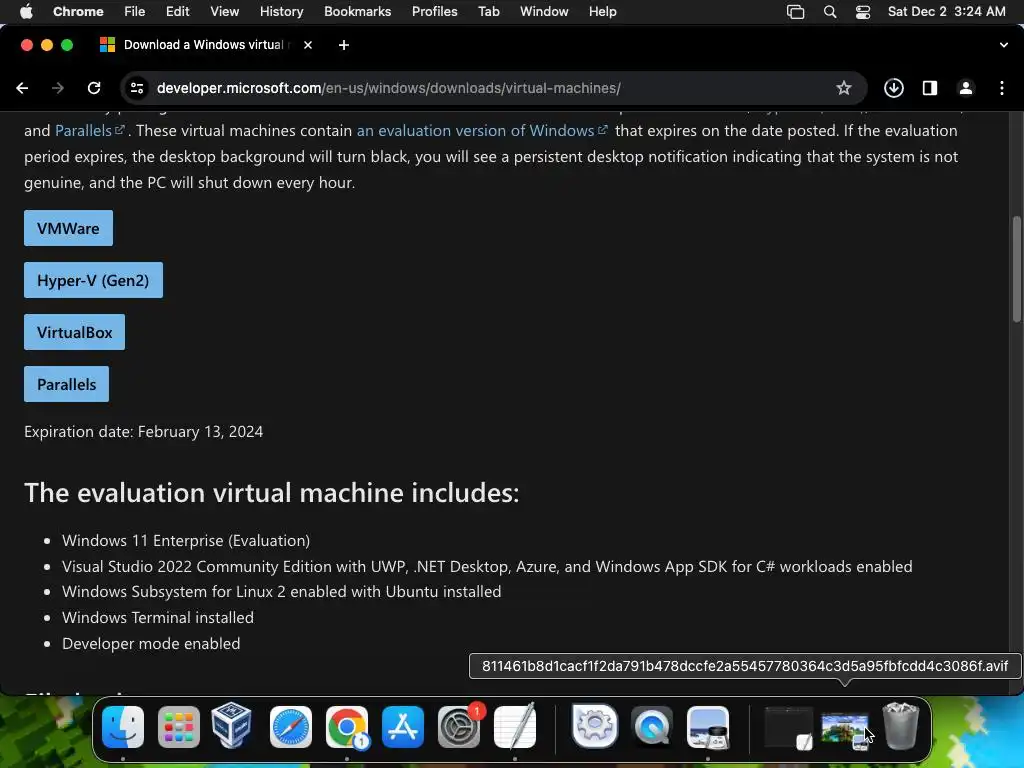The width and height of the screenshot is (1024, 768).
Task: Click the address bar URL field
Action: pos(493,88)
